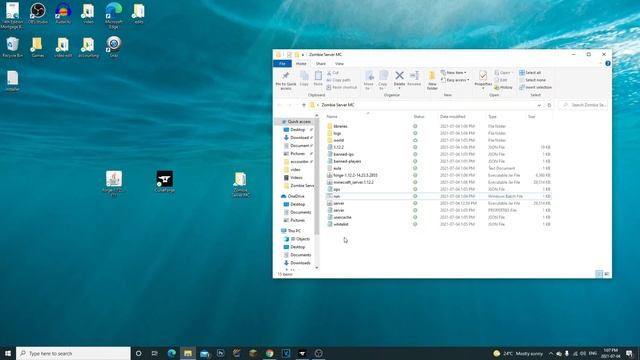
Task: Click the Delete X icon
Action: pos(399,76)
